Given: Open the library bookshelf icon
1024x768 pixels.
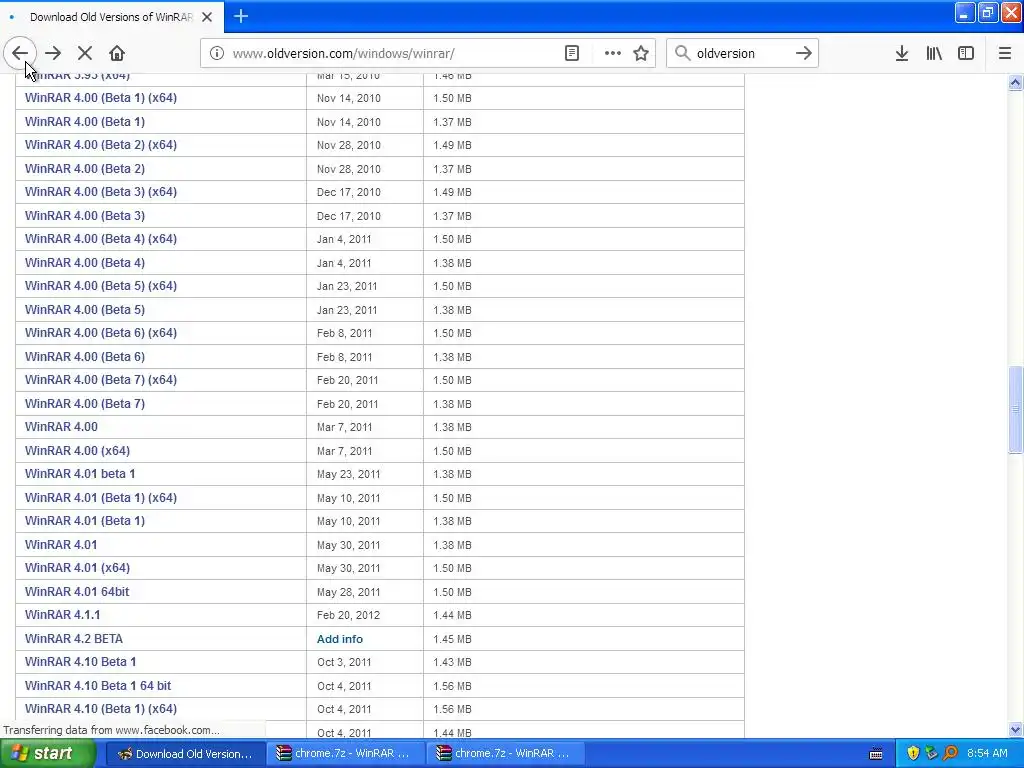Looking at the screenshot, I should click(x=934, y=53).
